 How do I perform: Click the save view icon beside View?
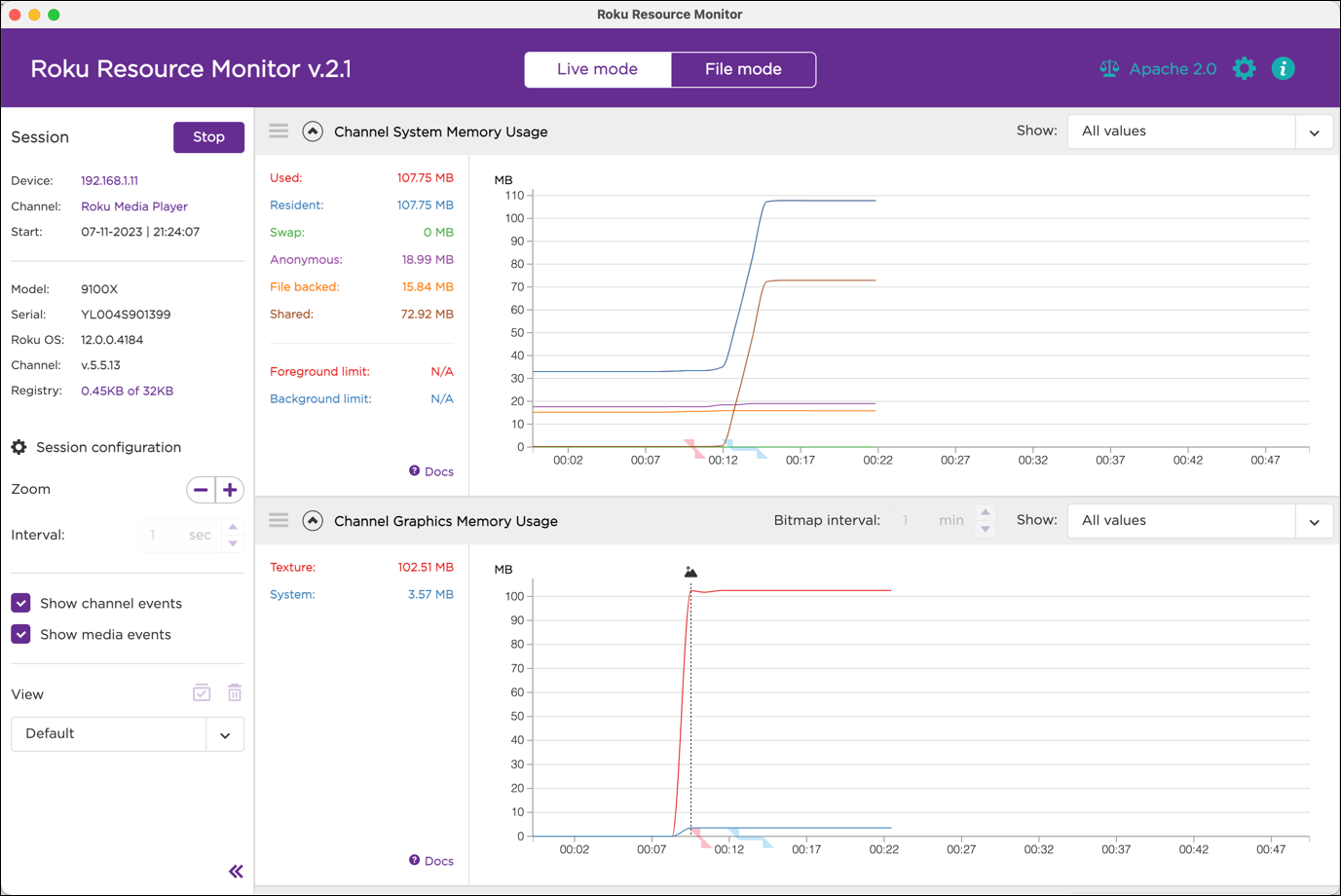pyautogui.click(x=202, y=693)
